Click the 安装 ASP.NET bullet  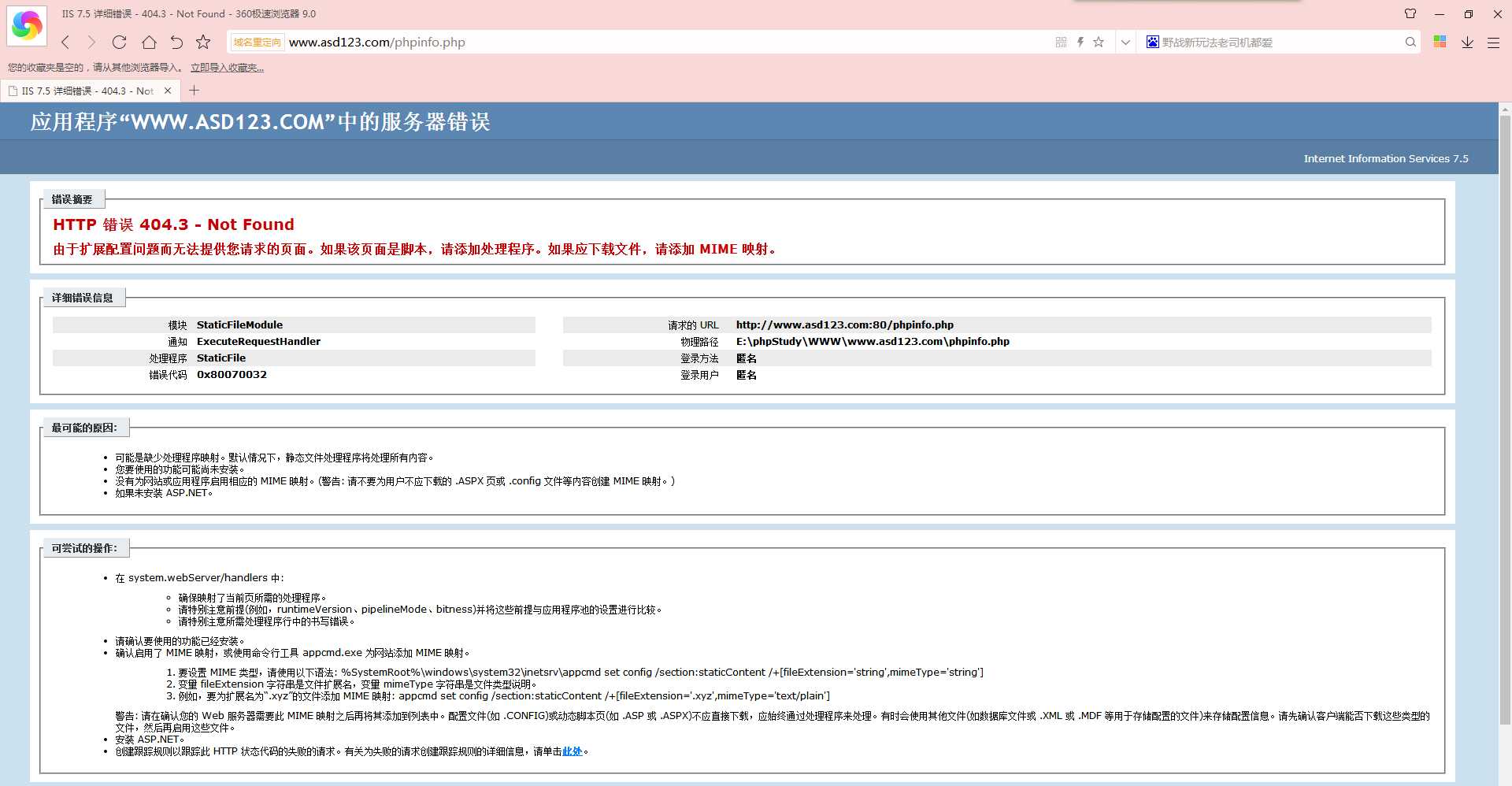coord(150,740)
